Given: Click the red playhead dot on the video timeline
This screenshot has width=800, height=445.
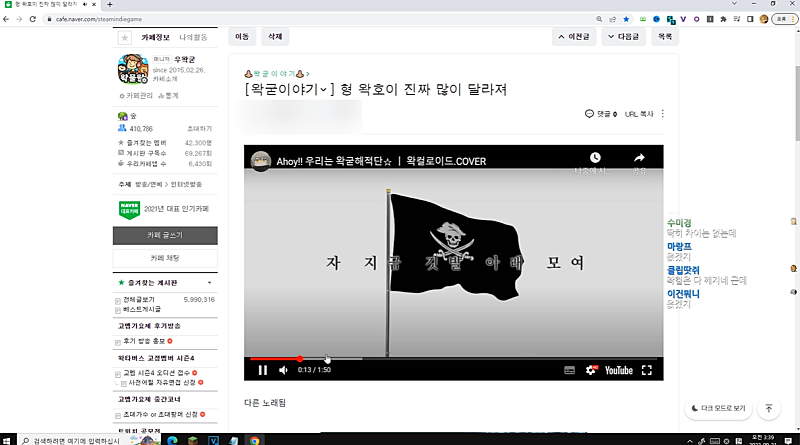Looking at the screenshot, I should pos(300,359).
